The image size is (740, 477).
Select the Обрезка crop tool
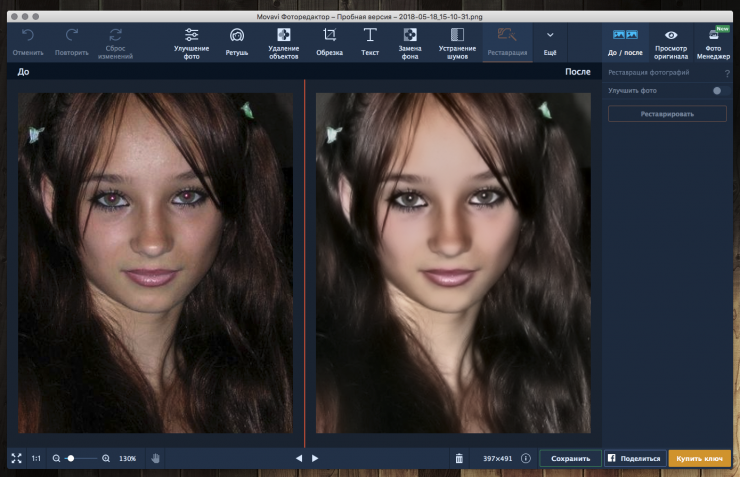coord(329,42)
